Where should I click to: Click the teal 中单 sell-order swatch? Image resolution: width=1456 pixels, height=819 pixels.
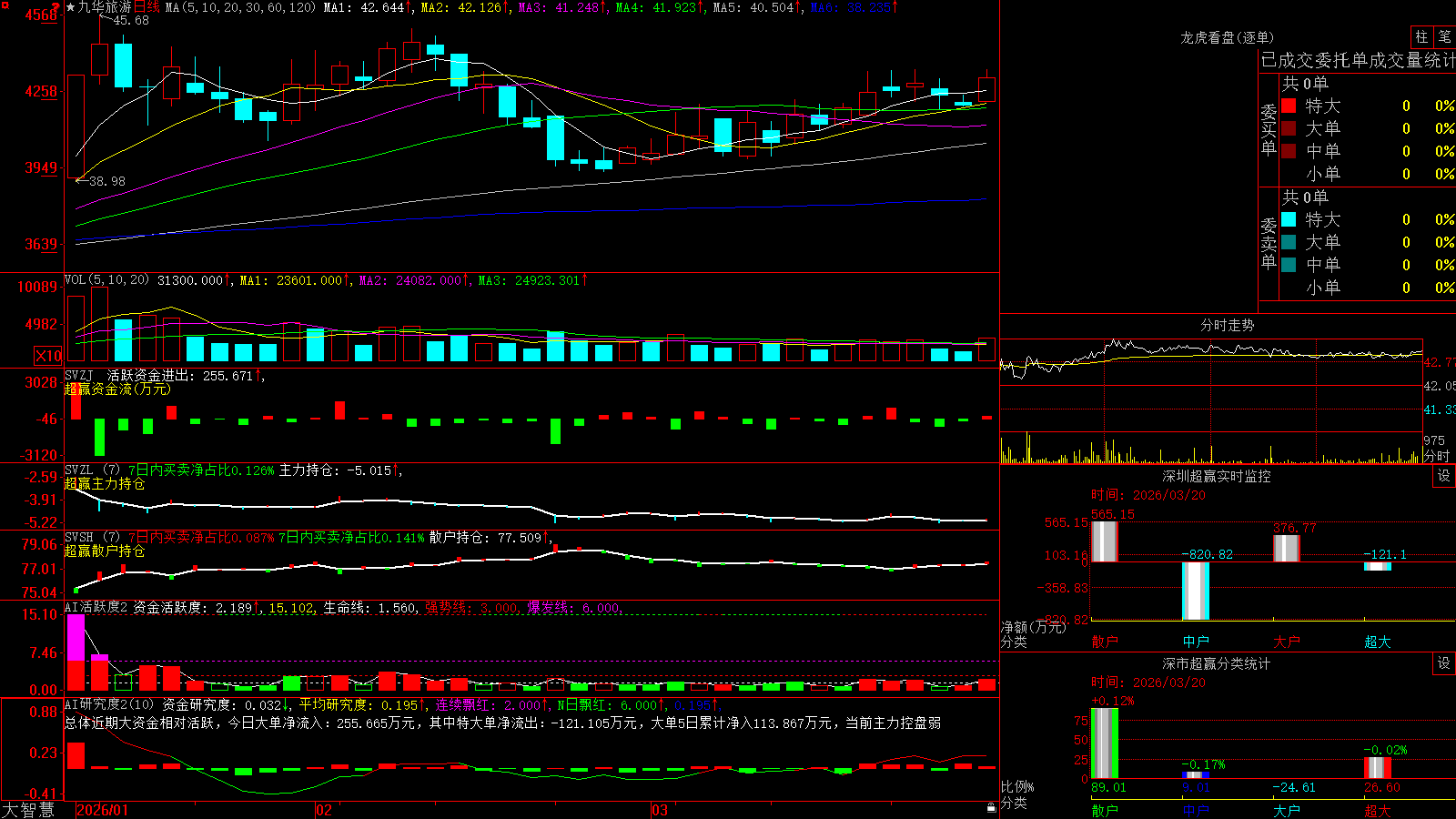coord(1289,265)
